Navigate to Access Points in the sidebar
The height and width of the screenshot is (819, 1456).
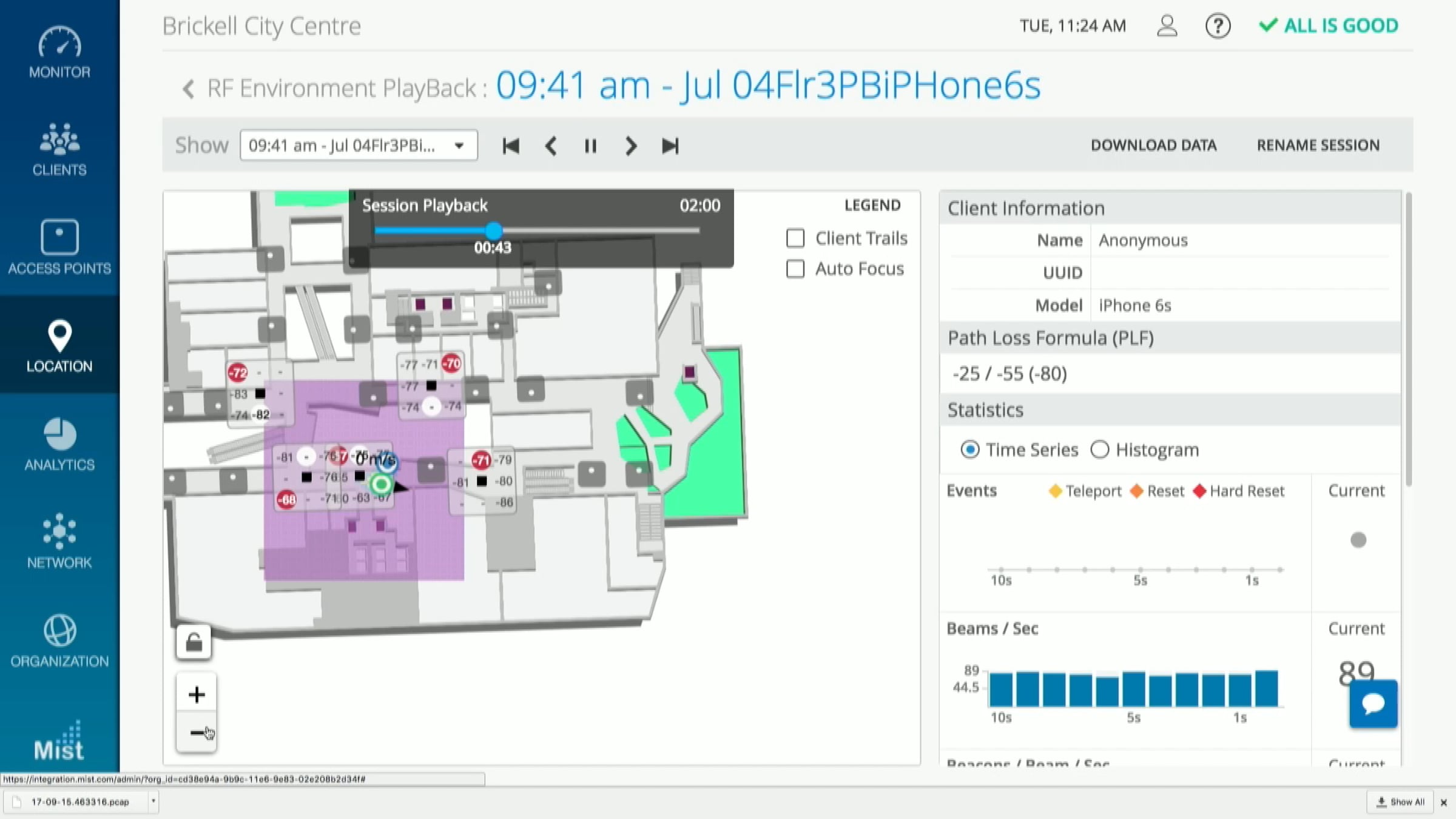click(59, 248)
